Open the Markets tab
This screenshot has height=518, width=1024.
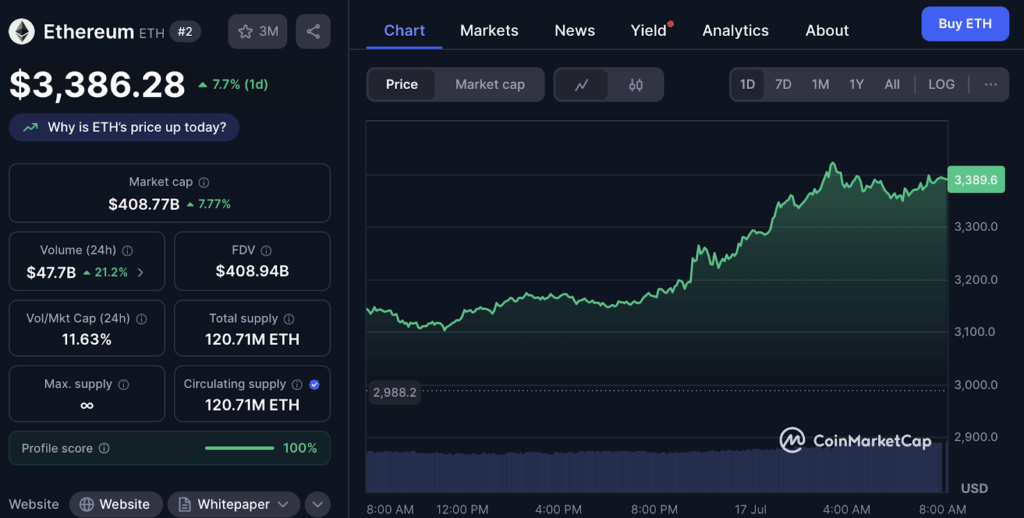click(489, 30)
